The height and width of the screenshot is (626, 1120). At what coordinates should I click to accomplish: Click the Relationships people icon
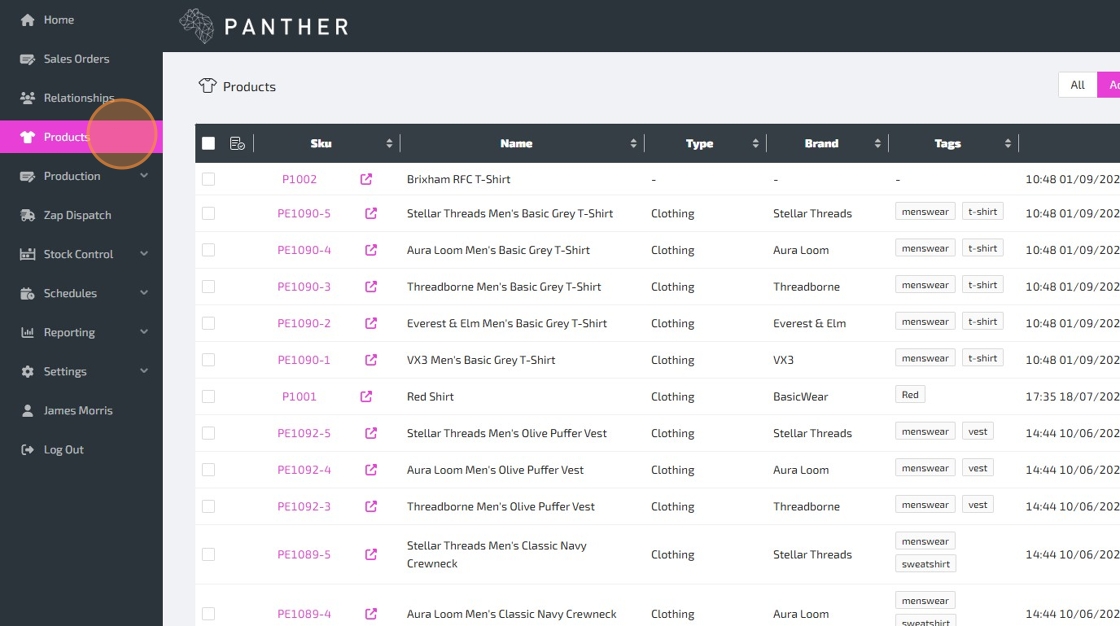[x=28, y=98]
